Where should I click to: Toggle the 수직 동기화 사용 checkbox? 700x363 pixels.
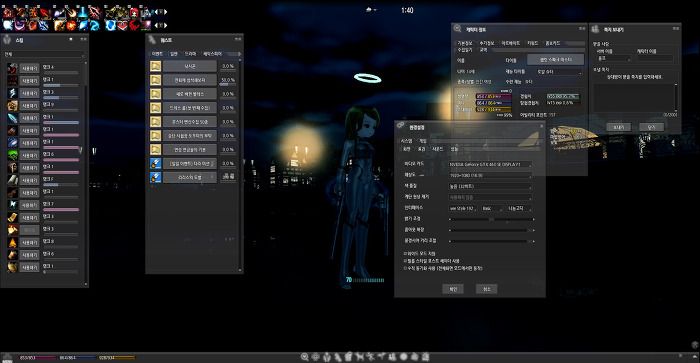coord(405,268)
